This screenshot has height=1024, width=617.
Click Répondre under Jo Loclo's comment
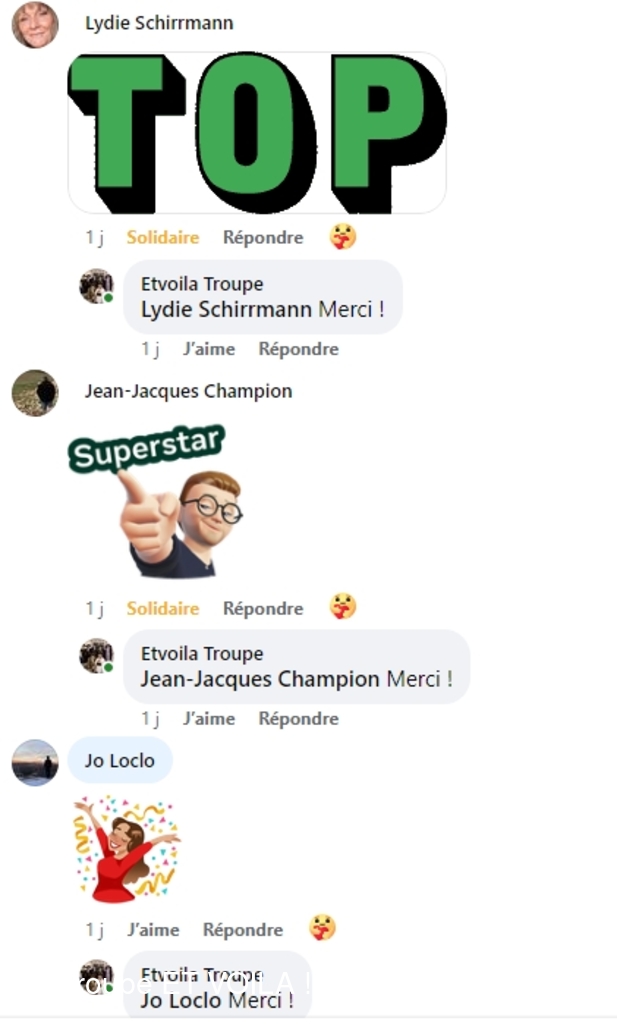coord(243,929)
